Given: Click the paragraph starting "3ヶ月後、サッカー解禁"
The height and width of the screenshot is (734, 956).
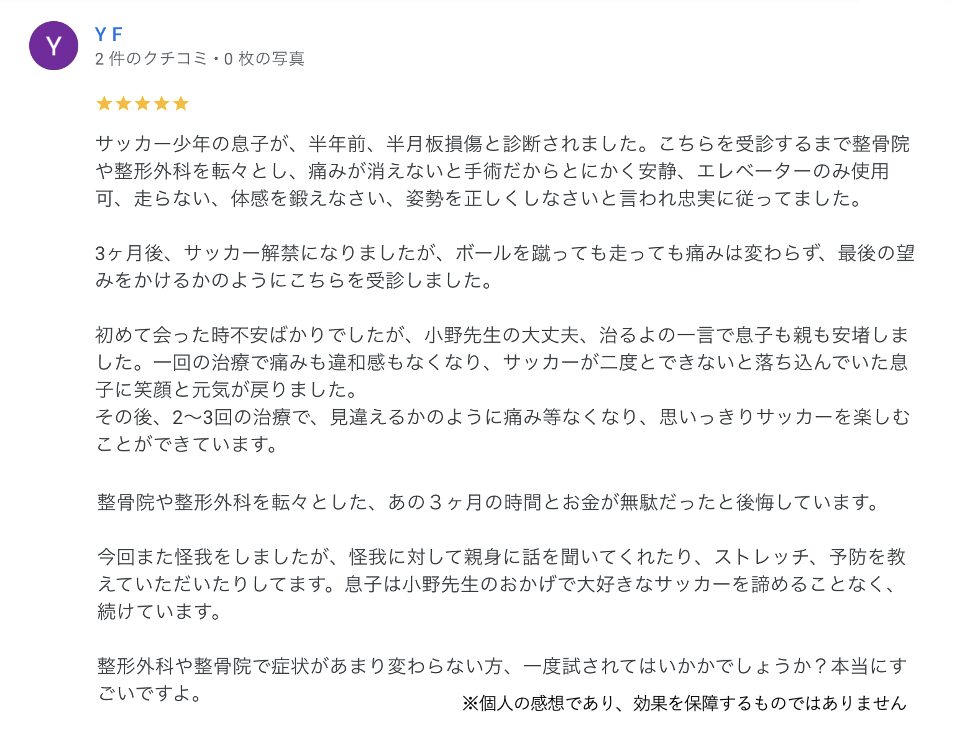Looking at the screenshot, I should tap(505, 266).
